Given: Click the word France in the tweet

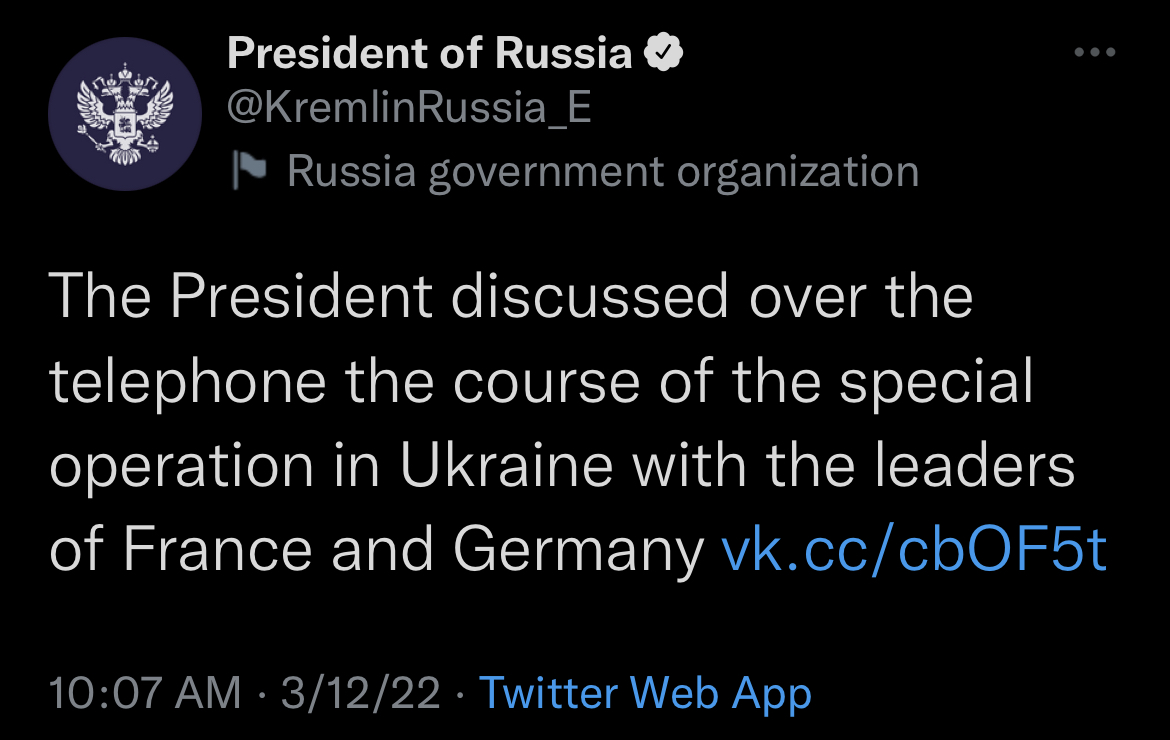Looking at the screenshot, I should point(218,549).
